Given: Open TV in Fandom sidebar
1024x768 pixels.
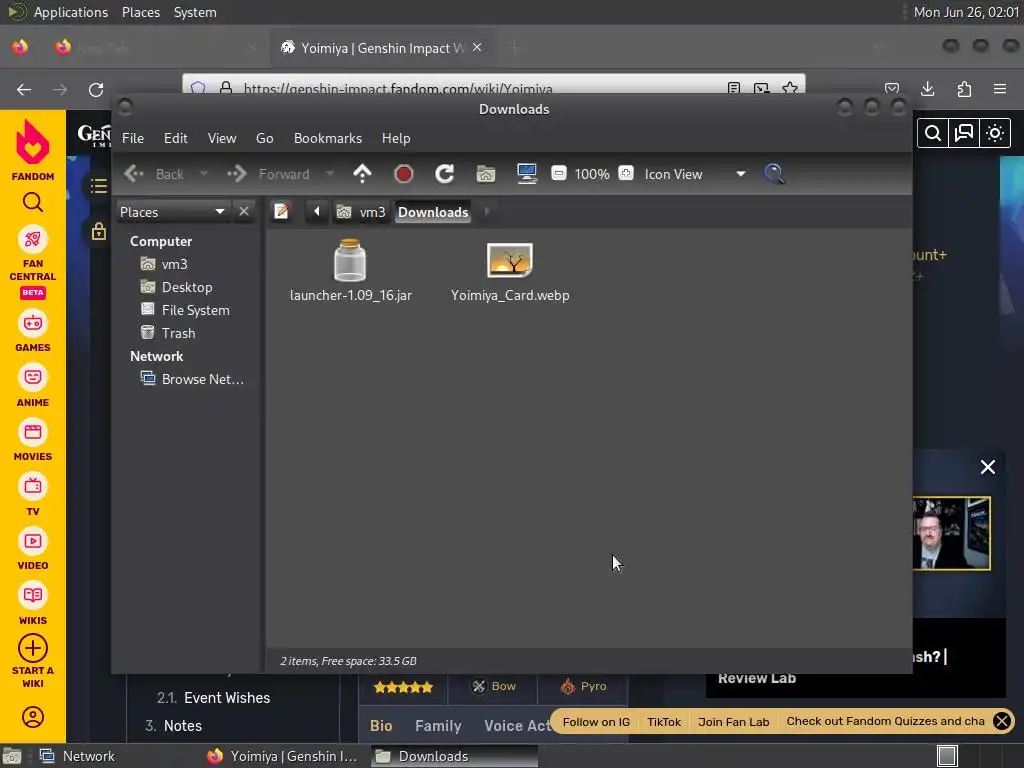Looking at the screenshot, I should (33, 496).
